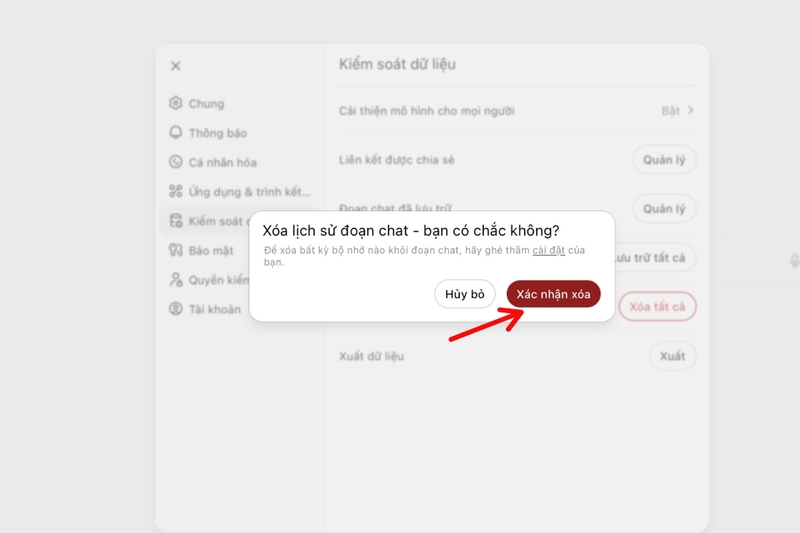Expand Cải thiện mô hình chevron
The height and width of the screenshot is (533, 800).
coord(690,110)
